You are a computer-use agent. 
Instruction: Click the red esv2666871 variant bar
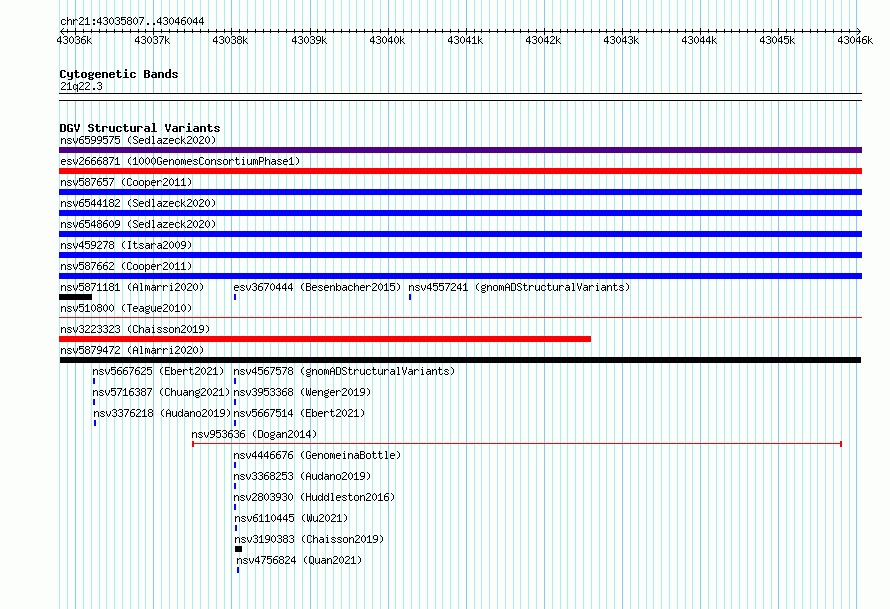(x=460, y=171)
